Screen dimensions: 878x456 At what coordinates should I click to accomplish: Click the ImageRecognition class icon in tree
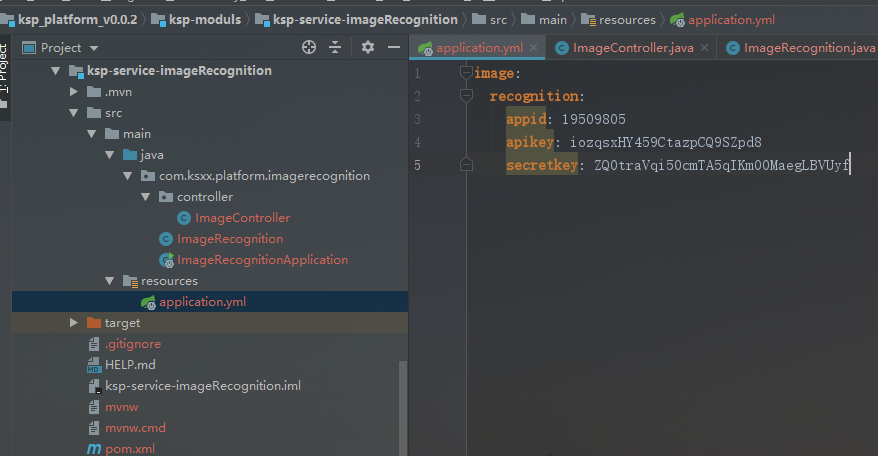[166, 239]
